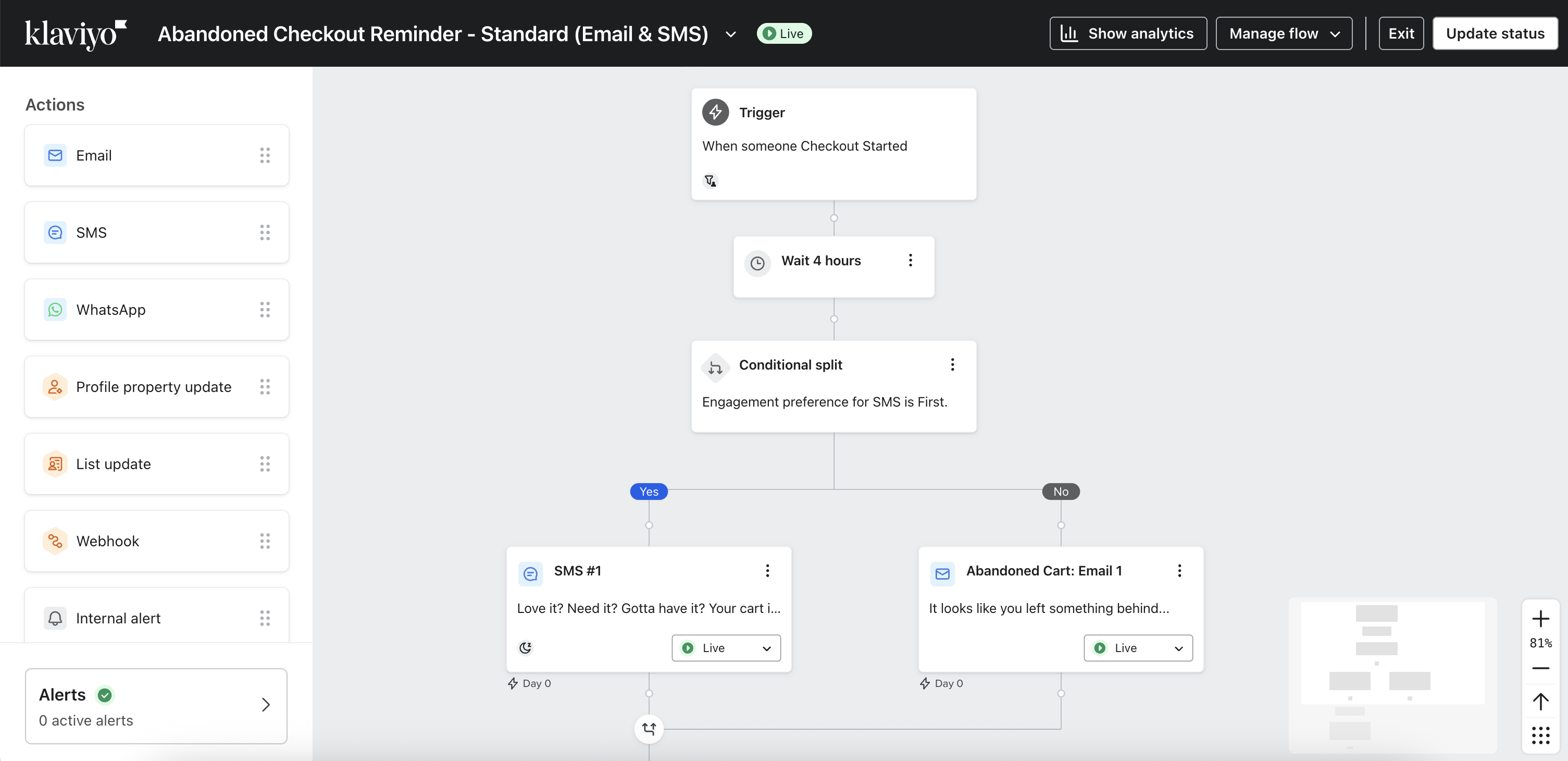
Task: Expand the flow name chevron
Action: 730,34
